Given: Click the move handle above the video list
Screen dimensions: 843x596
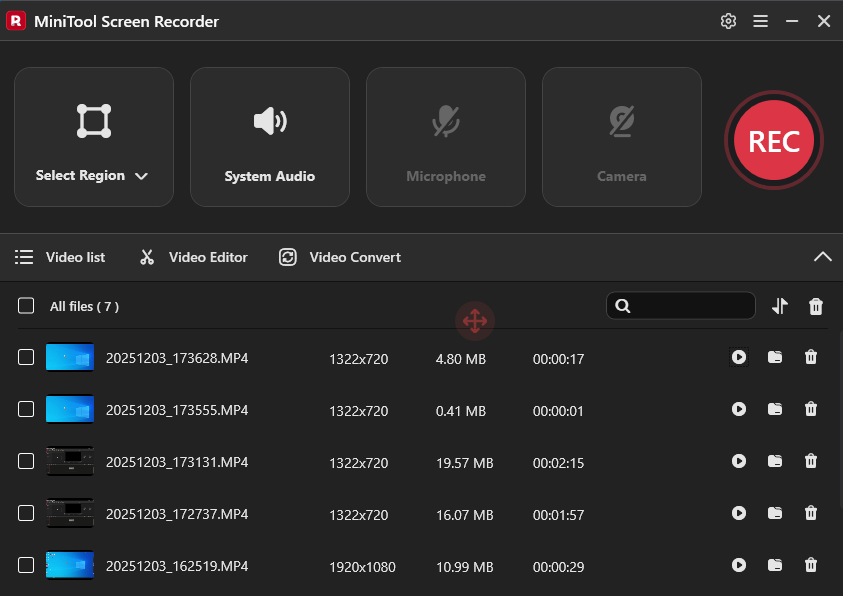Looking at the screenshot, I should [475, 321].
